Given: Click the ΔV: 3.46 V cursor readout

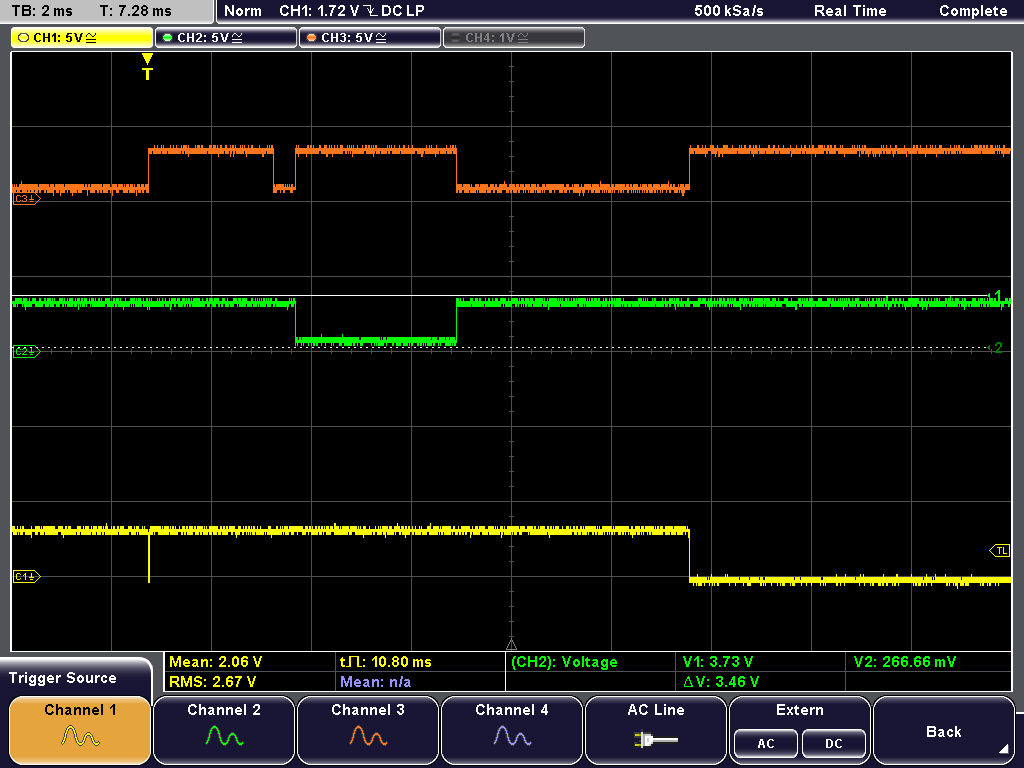Looking at the screenshot, I should click(x=721, y=682).
